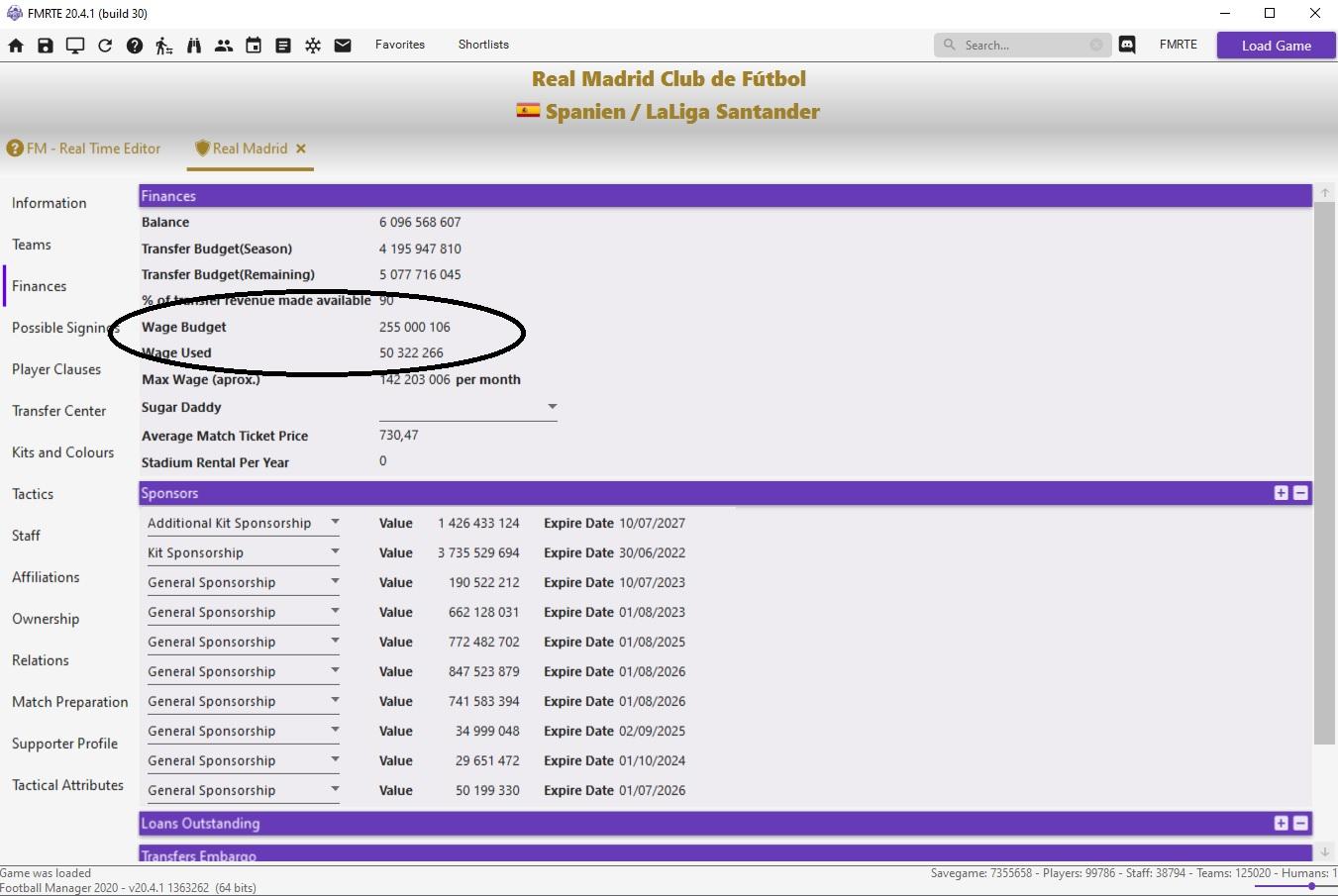The width and height of the screenshot is (1338, 896).
Task: Click the player transfer walking icon
Action: click(164, 46)
